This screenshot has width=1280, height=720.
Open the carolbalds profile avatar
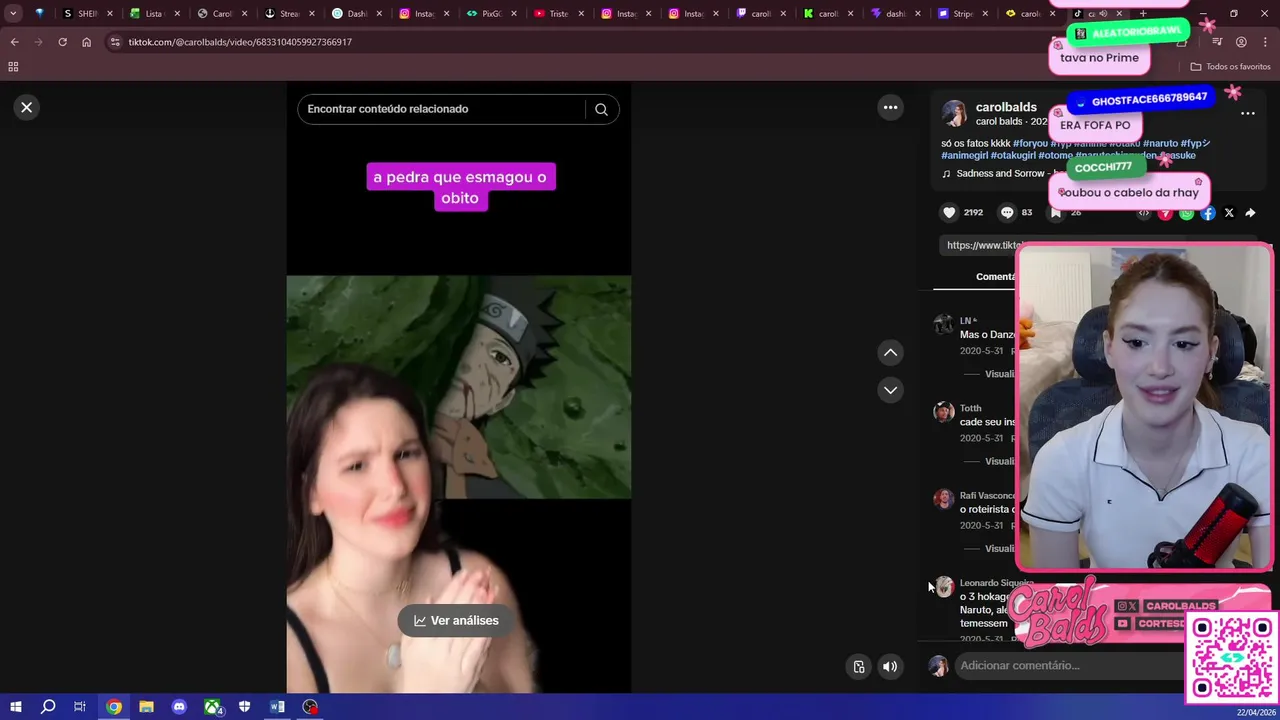click(954, 113)
